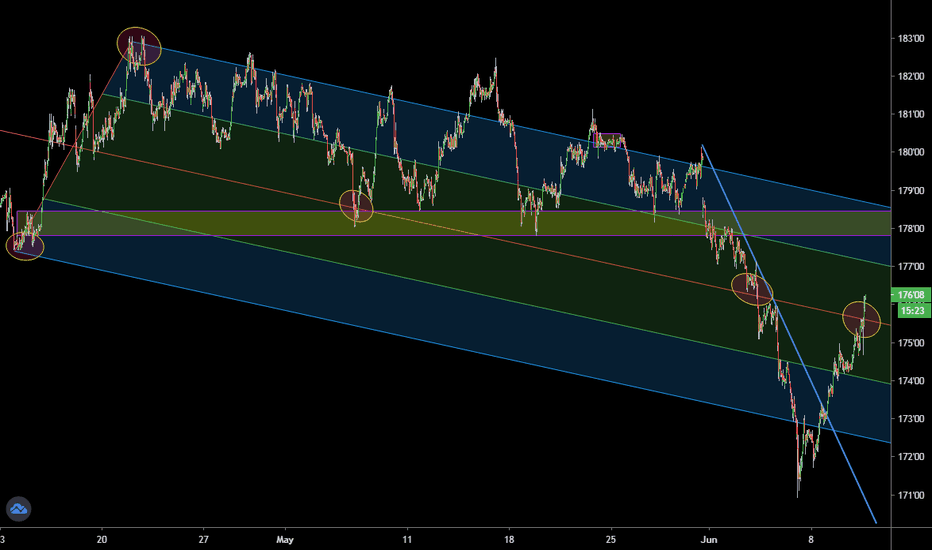Select the ellipse drawing above the 11 date

[356, 206]
